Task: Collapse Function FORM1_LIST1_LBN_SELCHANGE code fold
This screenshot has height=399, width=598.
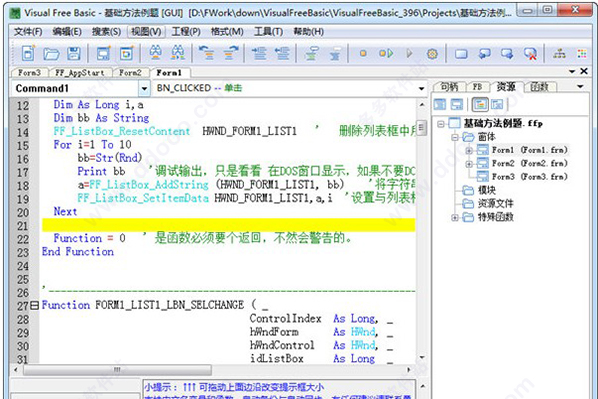Action: (x=35, y=305)
